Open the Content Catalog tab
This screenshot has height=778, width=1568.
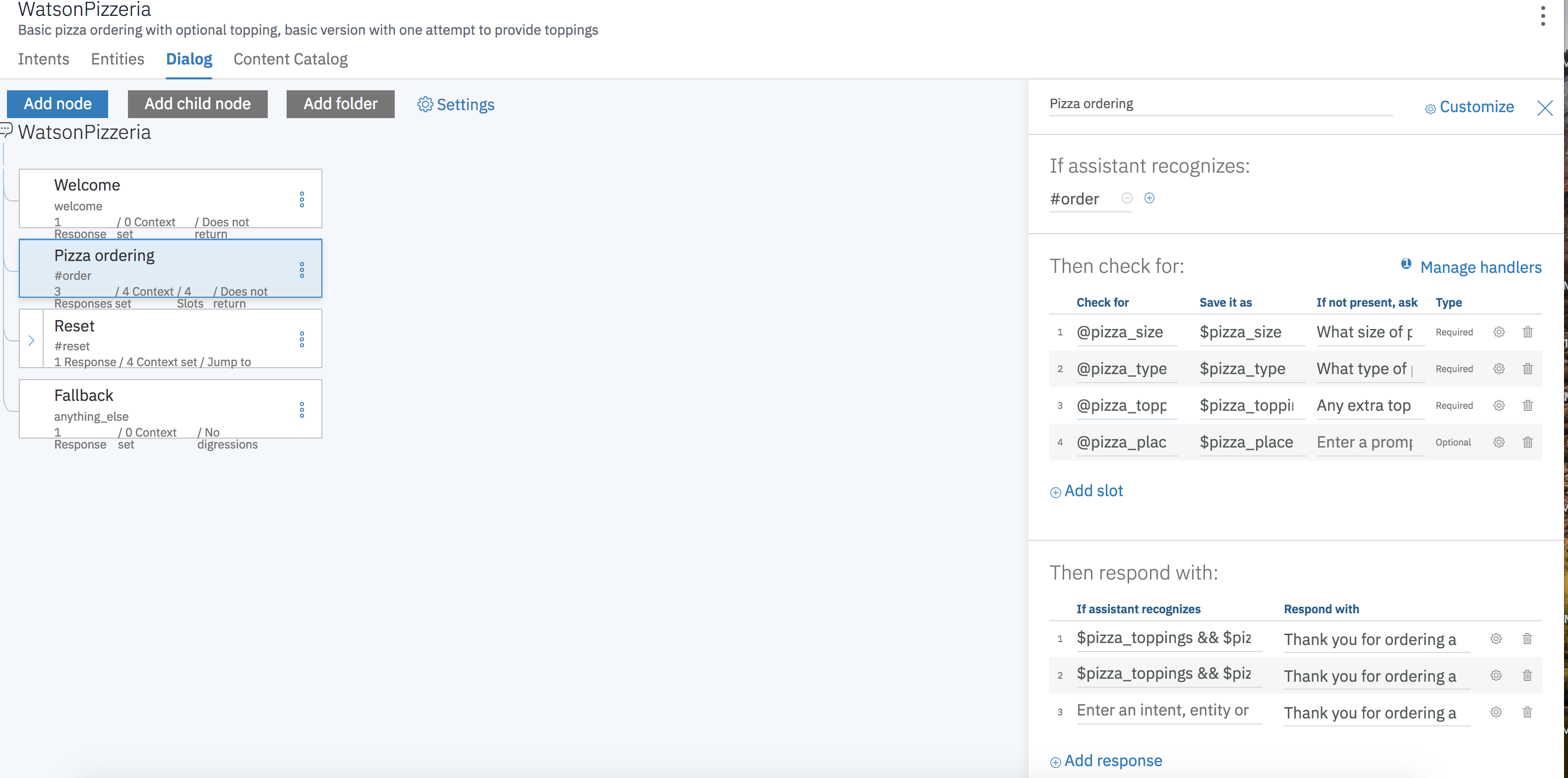click(x=291, y=59)
